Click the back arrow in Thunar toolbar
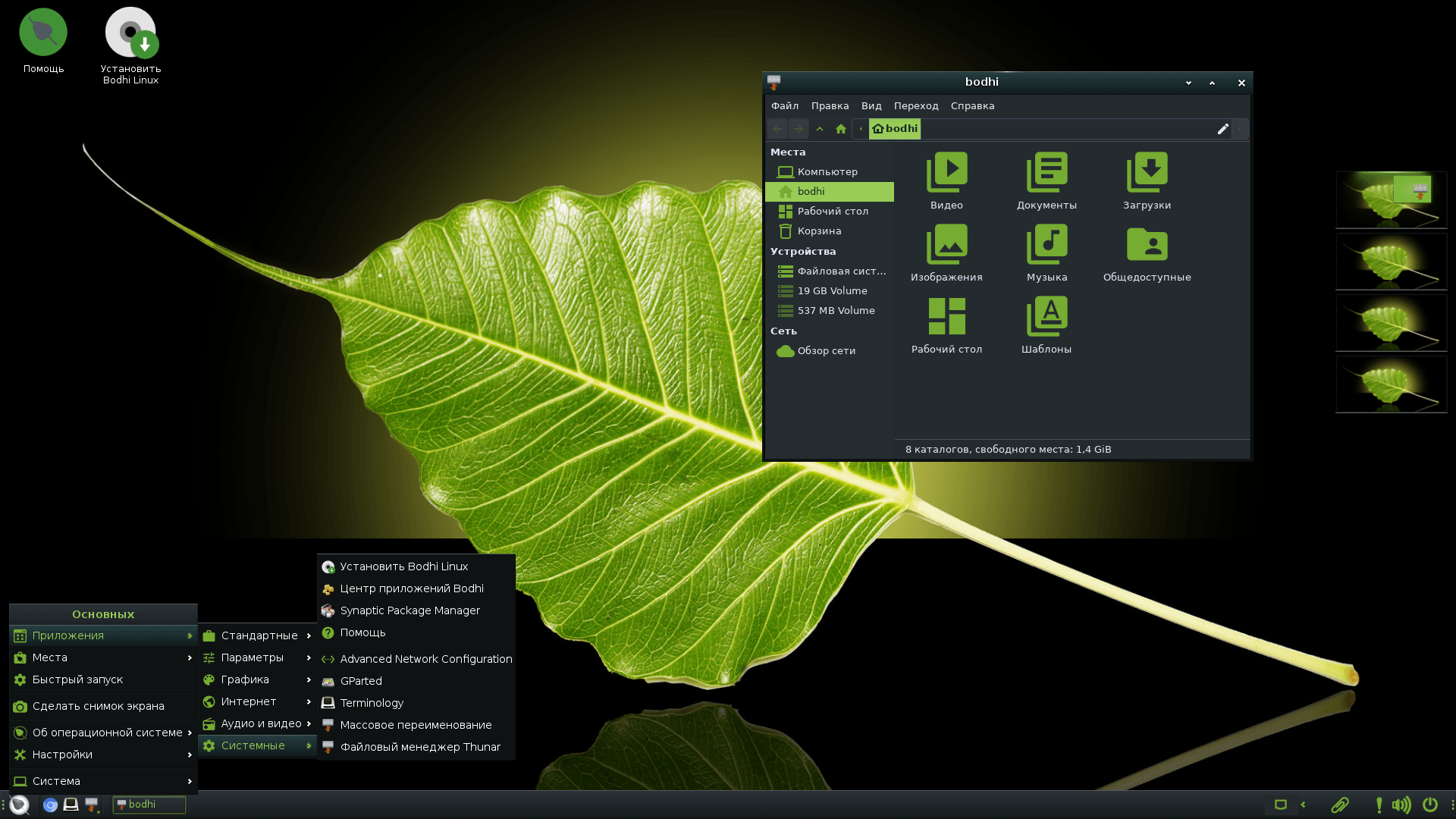Image resolution: width=1456 pixels, height=819 pixels. (x=777, y=129)
